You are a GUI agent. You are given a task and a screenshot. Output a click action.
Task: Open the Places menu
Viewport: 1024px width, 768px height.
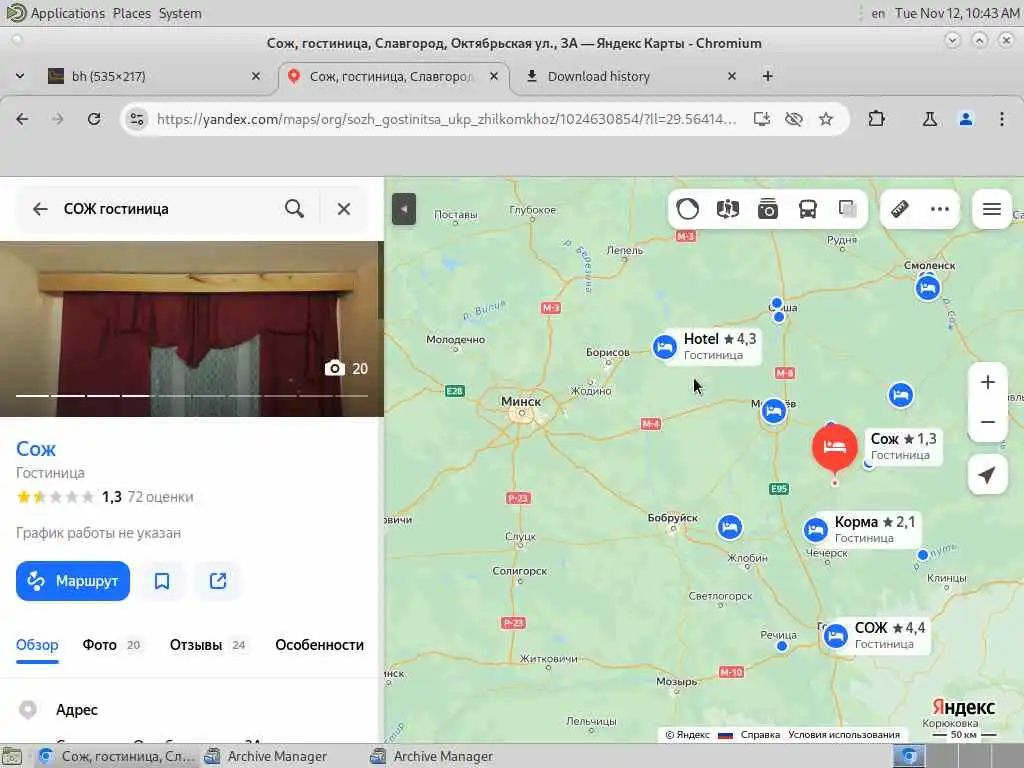(131, 13)
